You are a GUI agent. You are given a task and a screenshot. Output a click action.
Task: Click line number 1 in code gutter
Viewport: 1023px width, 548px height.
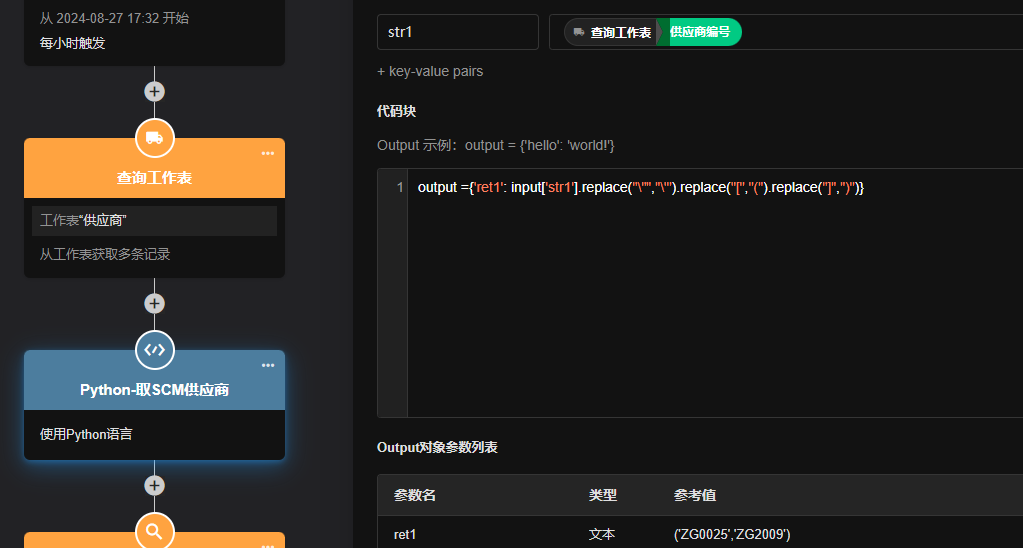coord(400,188)
